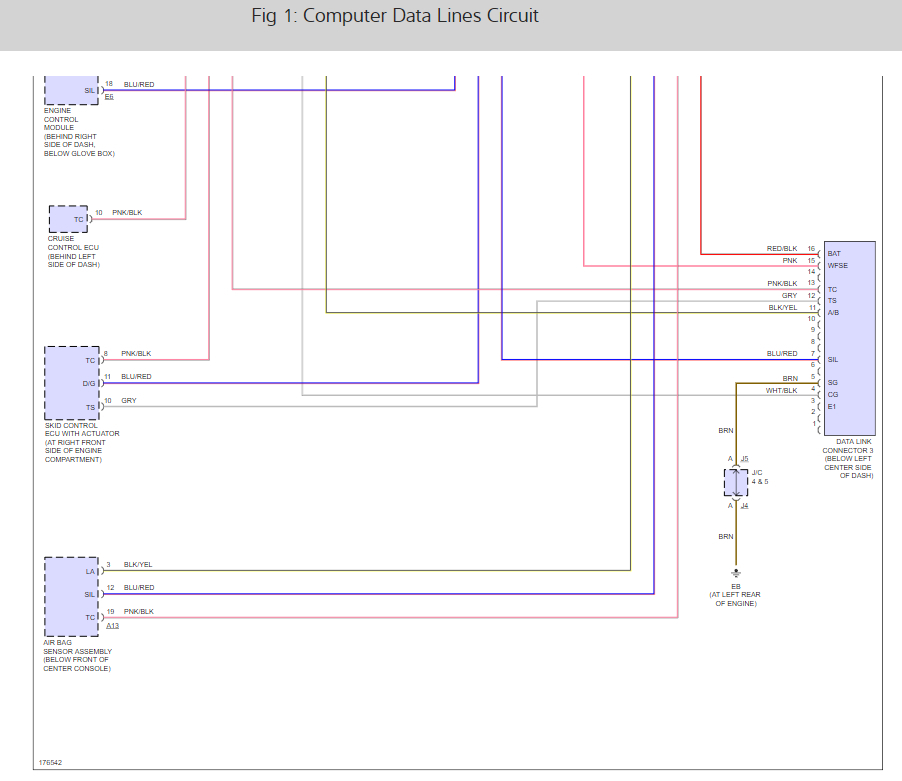Viewport: 902px width, 781px height.
Task: Click the RED/BLK wire label at pin 16
Action: 782,248
